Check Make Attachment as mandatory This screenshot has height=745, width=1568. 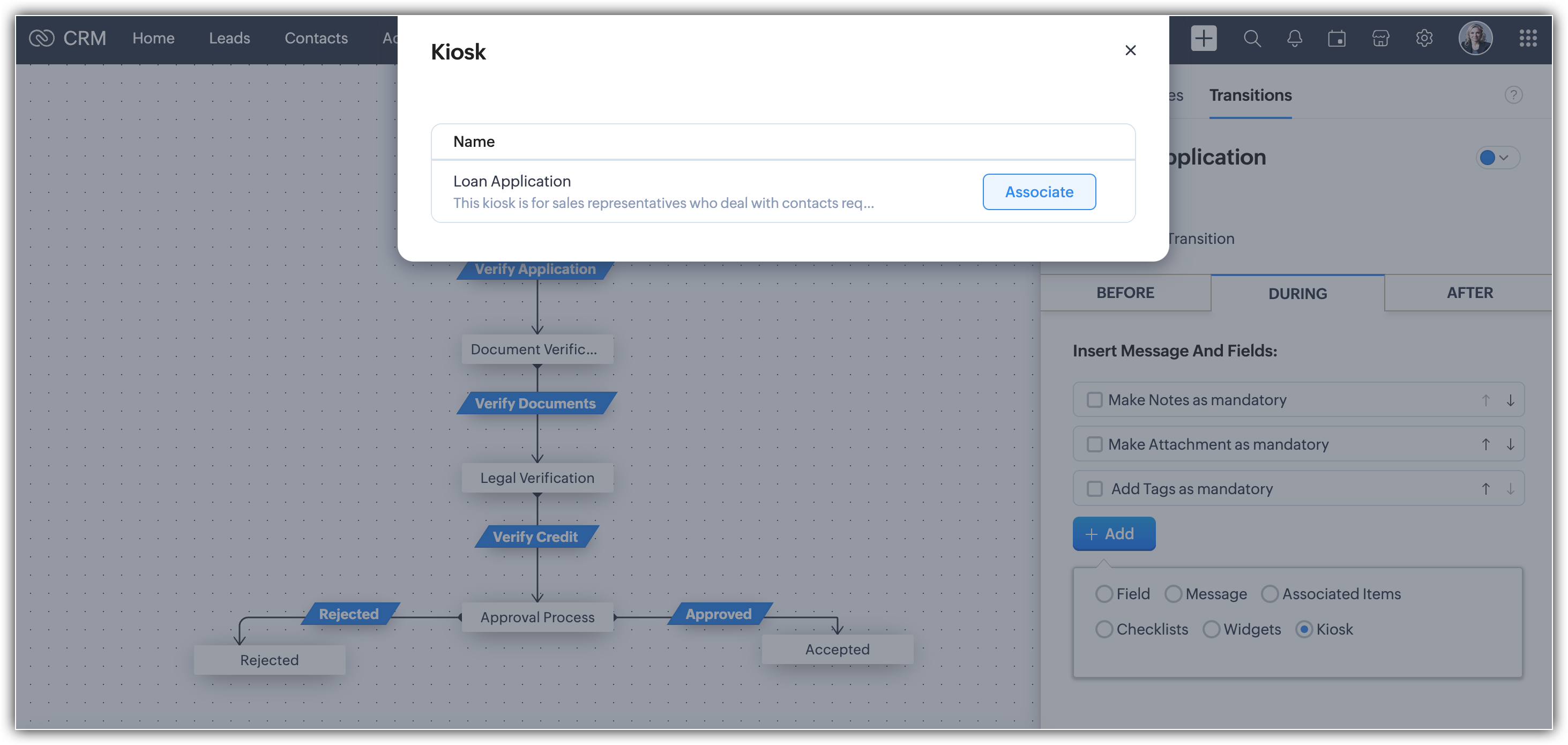click(1094, 444)
